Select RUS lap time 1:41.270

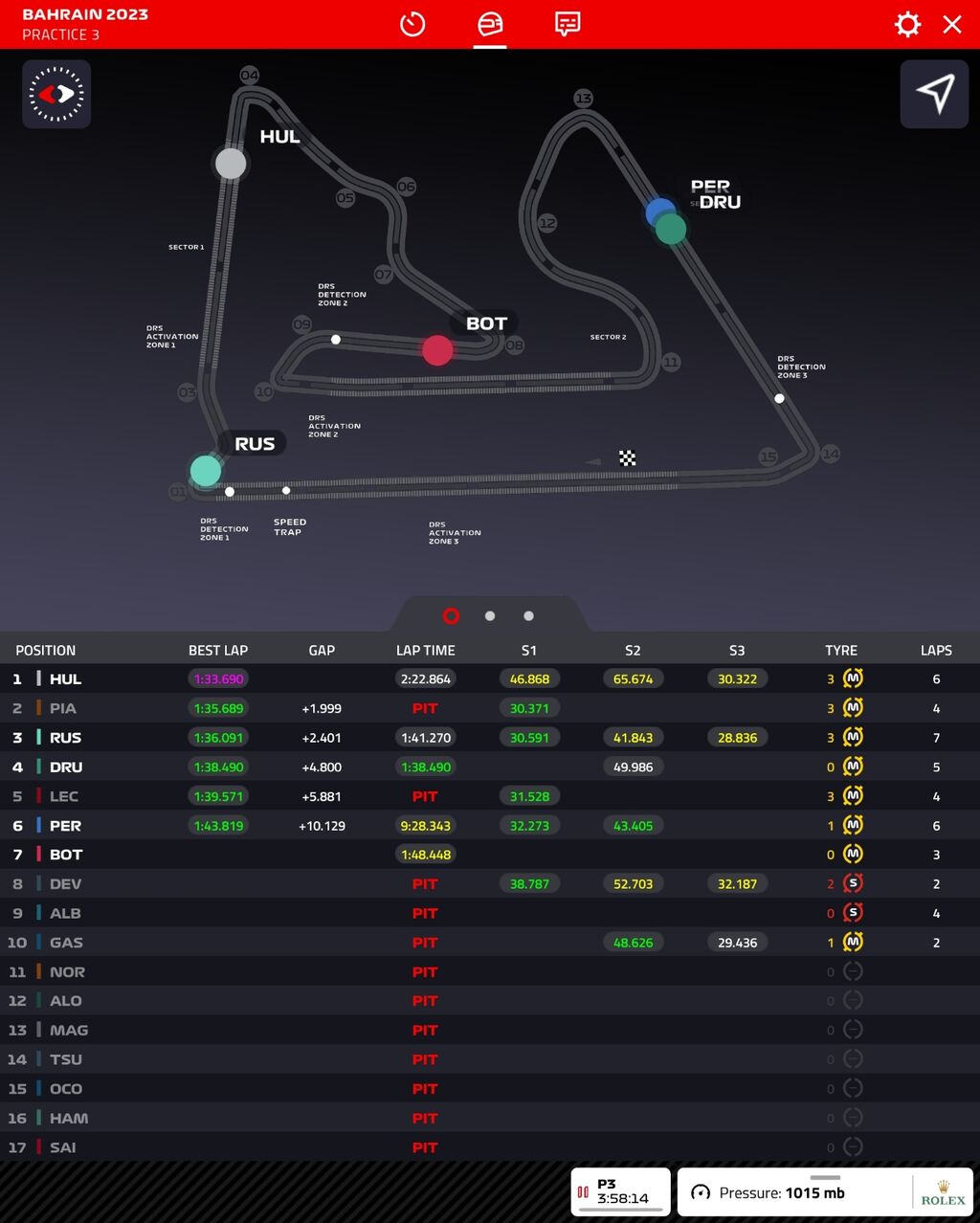(426, 737)
